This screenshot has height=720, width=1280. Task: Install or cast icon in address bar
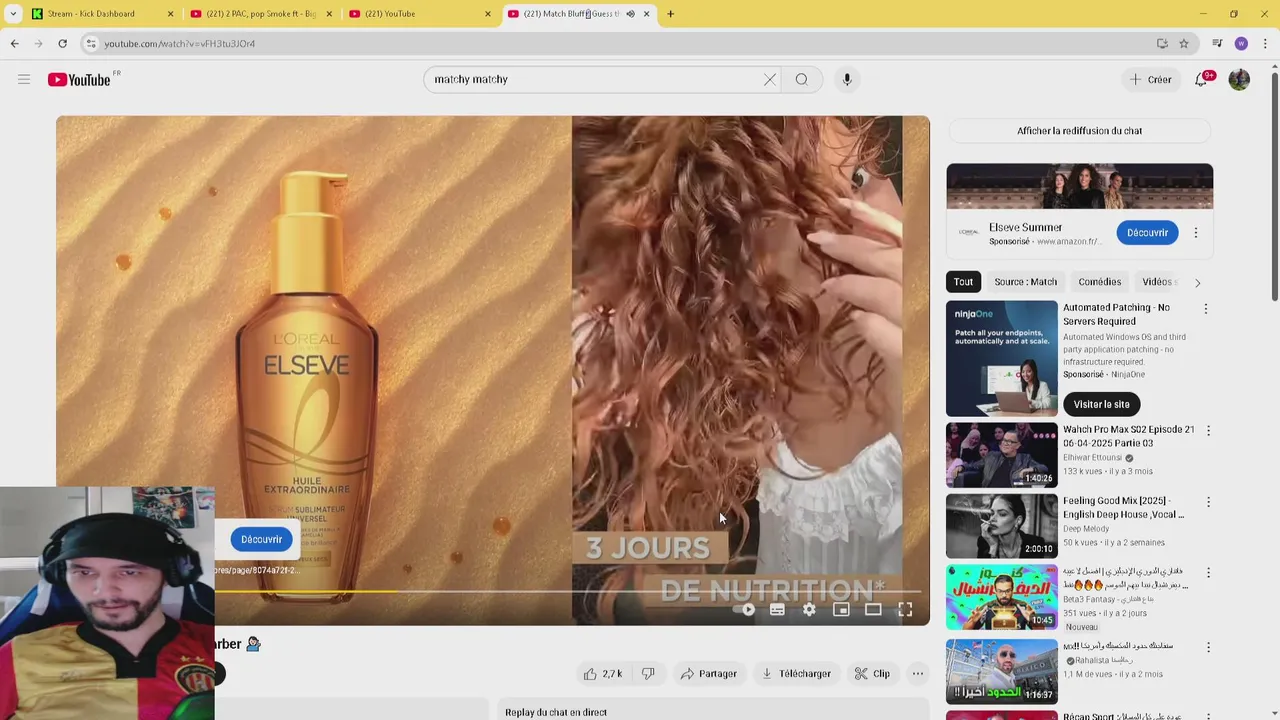1162,43
